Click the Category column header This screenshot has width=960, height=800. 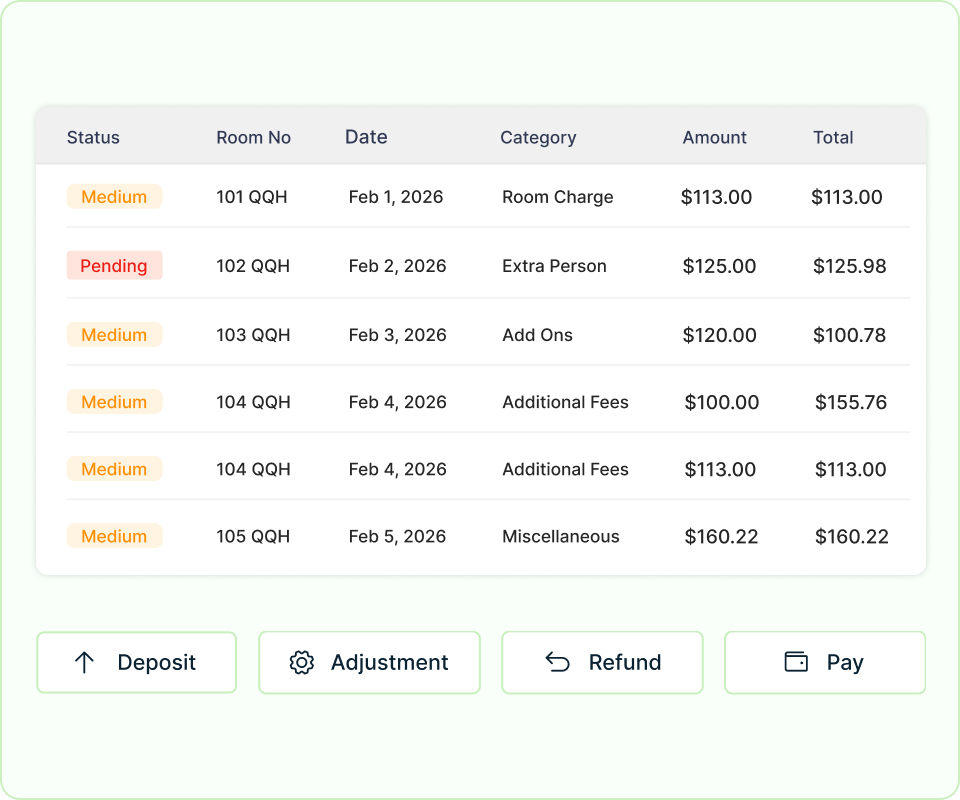click(538, 138)
